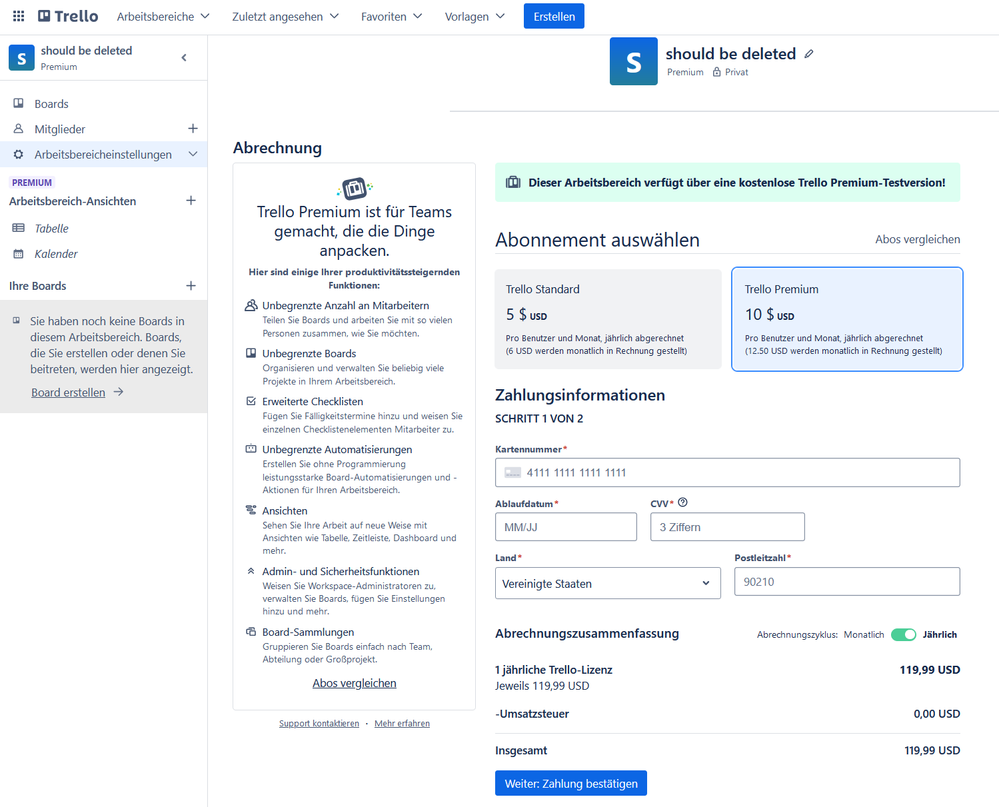Viewport: 999px width, 807px height.
Task: Collapse sidebar with the left chevron
Action: pos(184,58)
